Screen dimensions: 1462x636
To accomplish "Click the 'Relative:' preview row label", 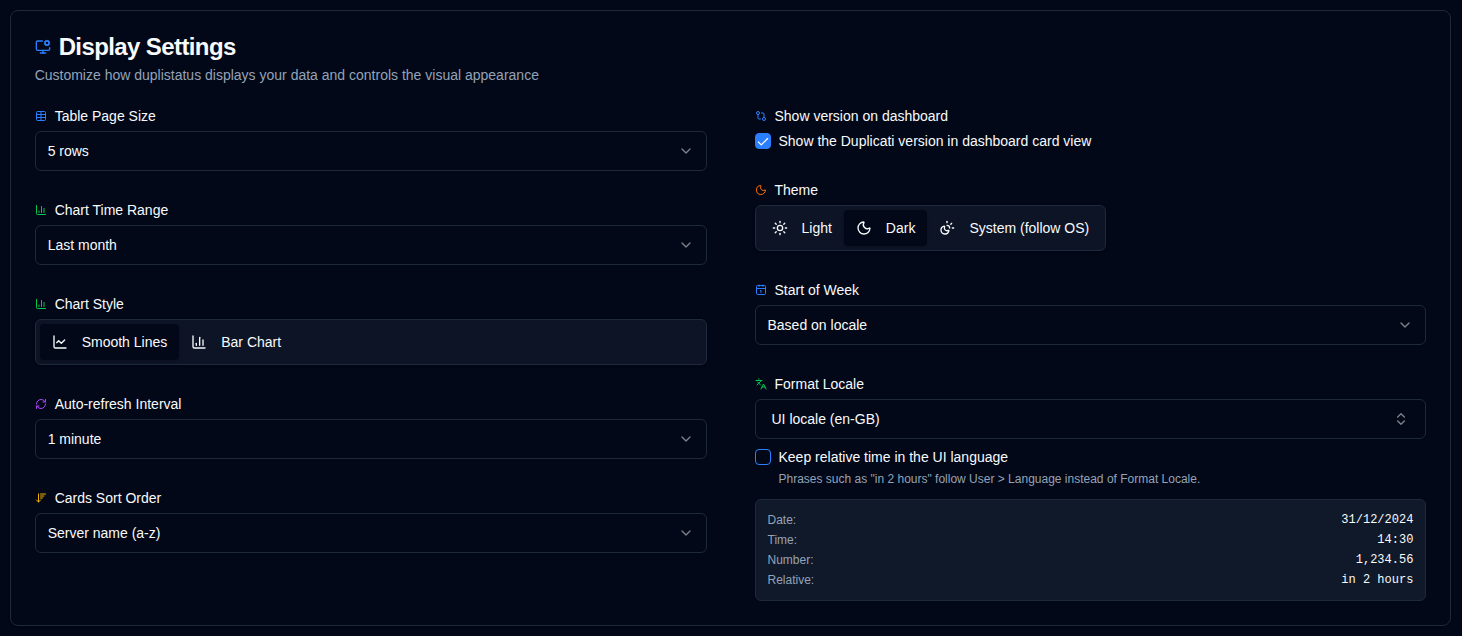I will pyautogui.click(x=791, y=580).
